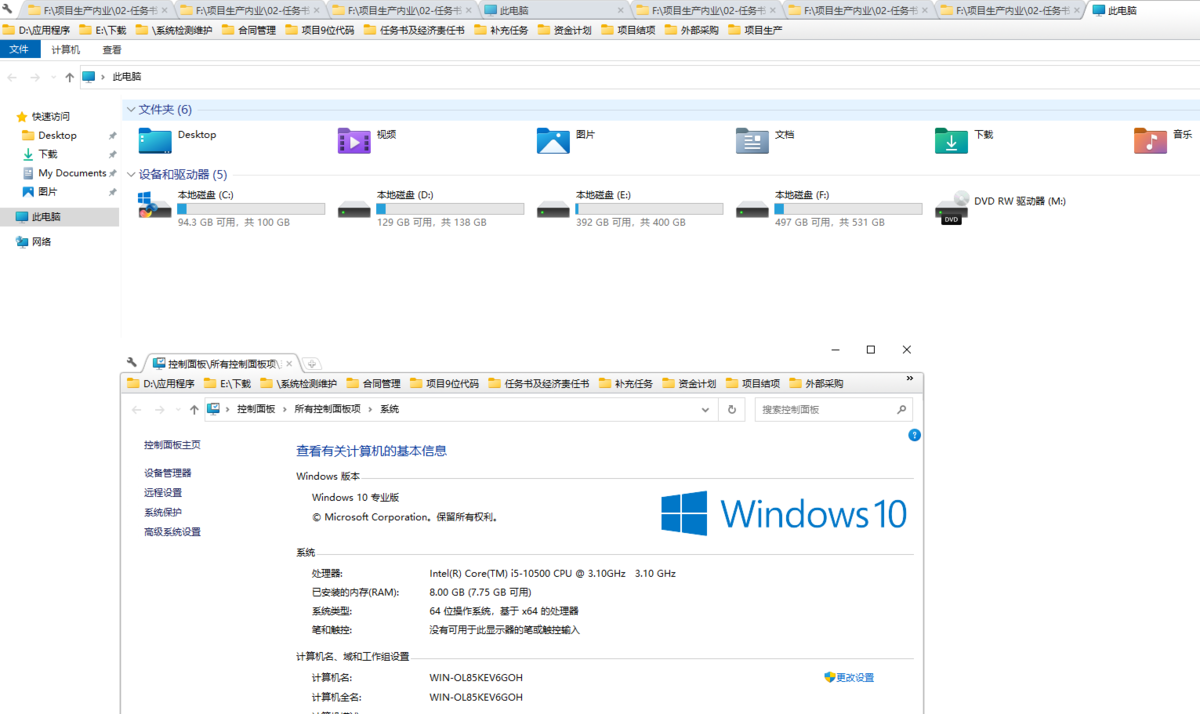Click the 计算机全名 value WIN-OL85KEV6GOH
1200x714 pixels.
coord(476,698)
